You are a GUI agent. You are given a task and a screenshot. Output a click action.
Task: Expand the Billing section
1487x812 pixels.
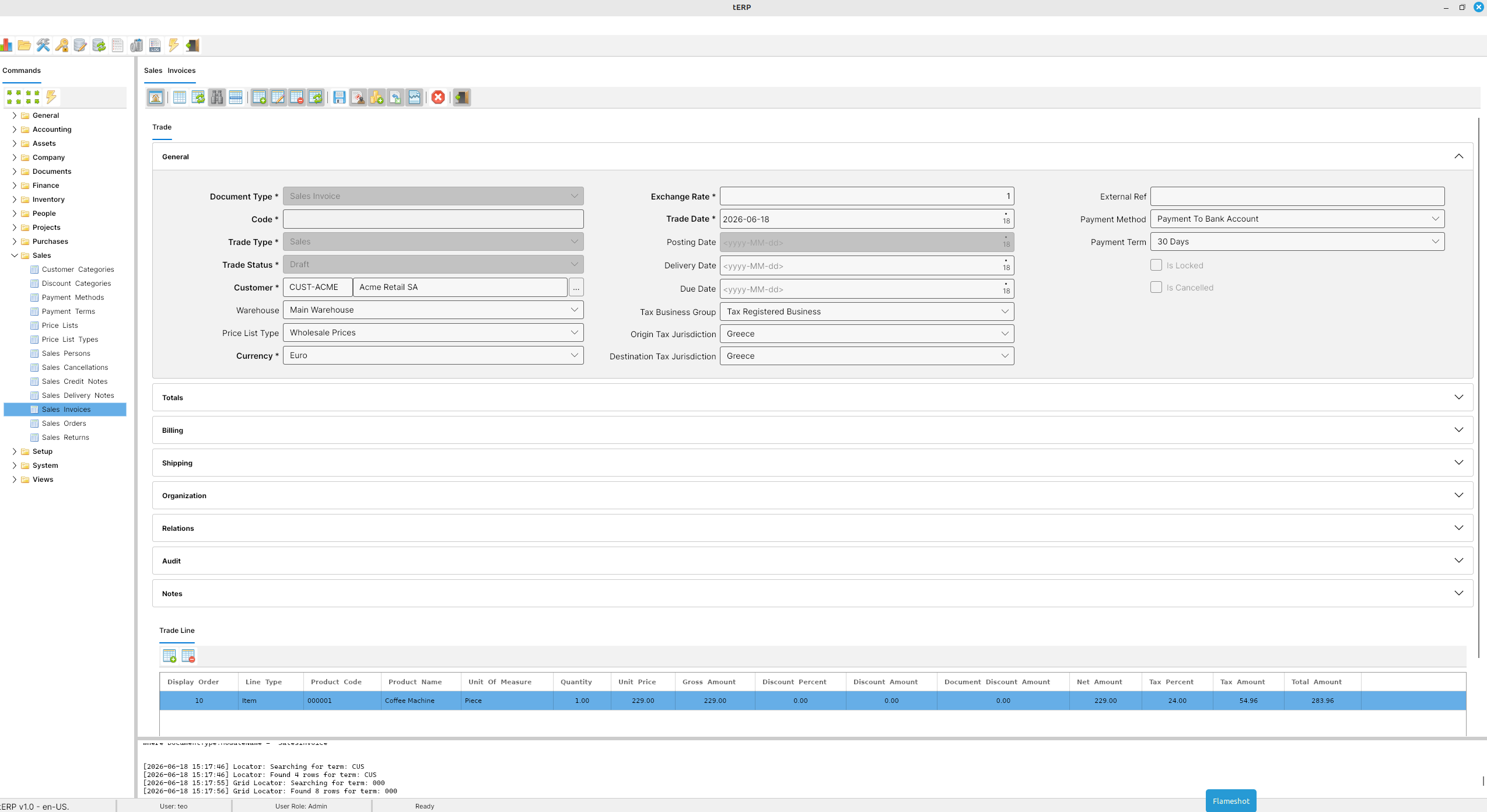[x=813, y=430]
